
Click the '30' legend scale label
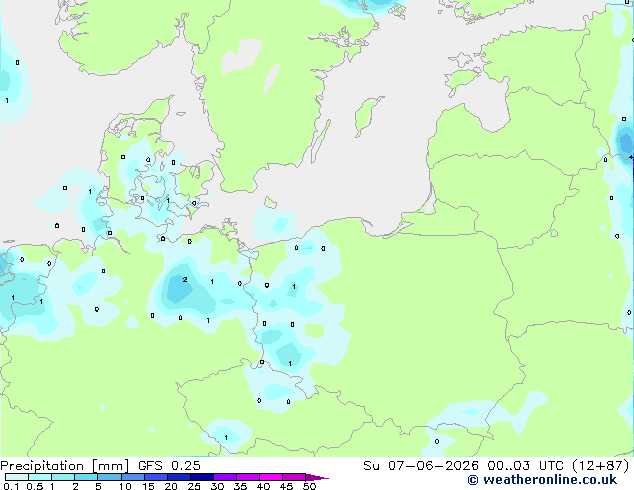tap(217, 486)
